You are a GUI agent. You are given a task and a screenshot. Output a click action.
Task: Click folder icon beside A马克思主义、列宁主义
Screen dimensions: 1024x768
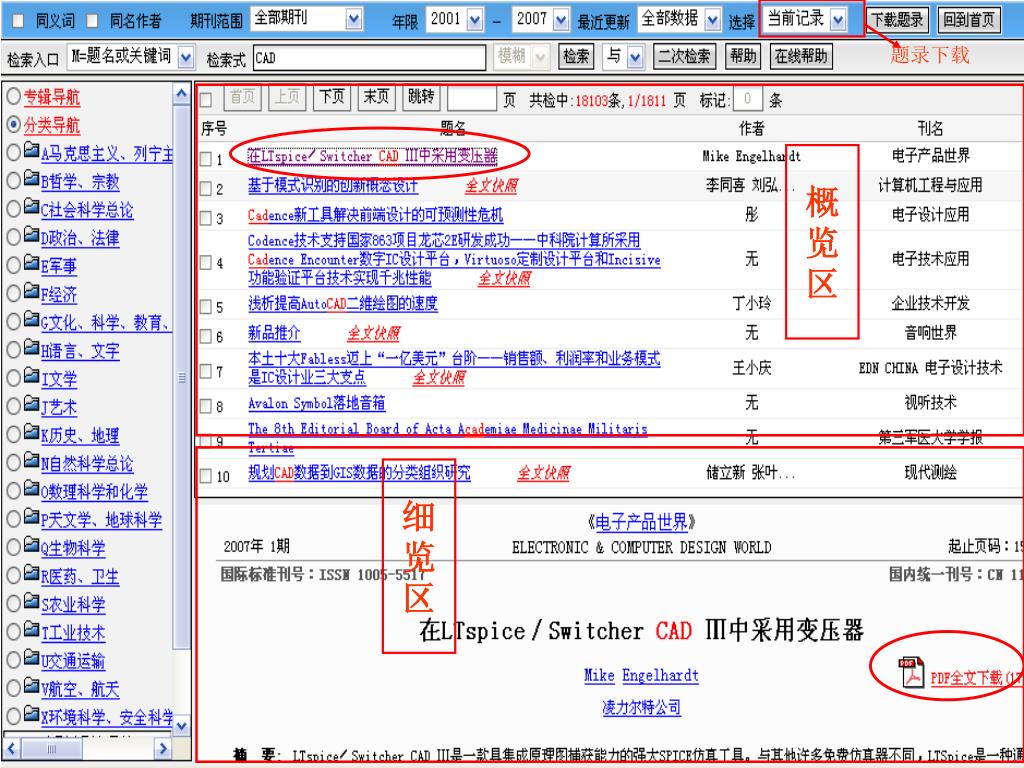coord(31,152)
